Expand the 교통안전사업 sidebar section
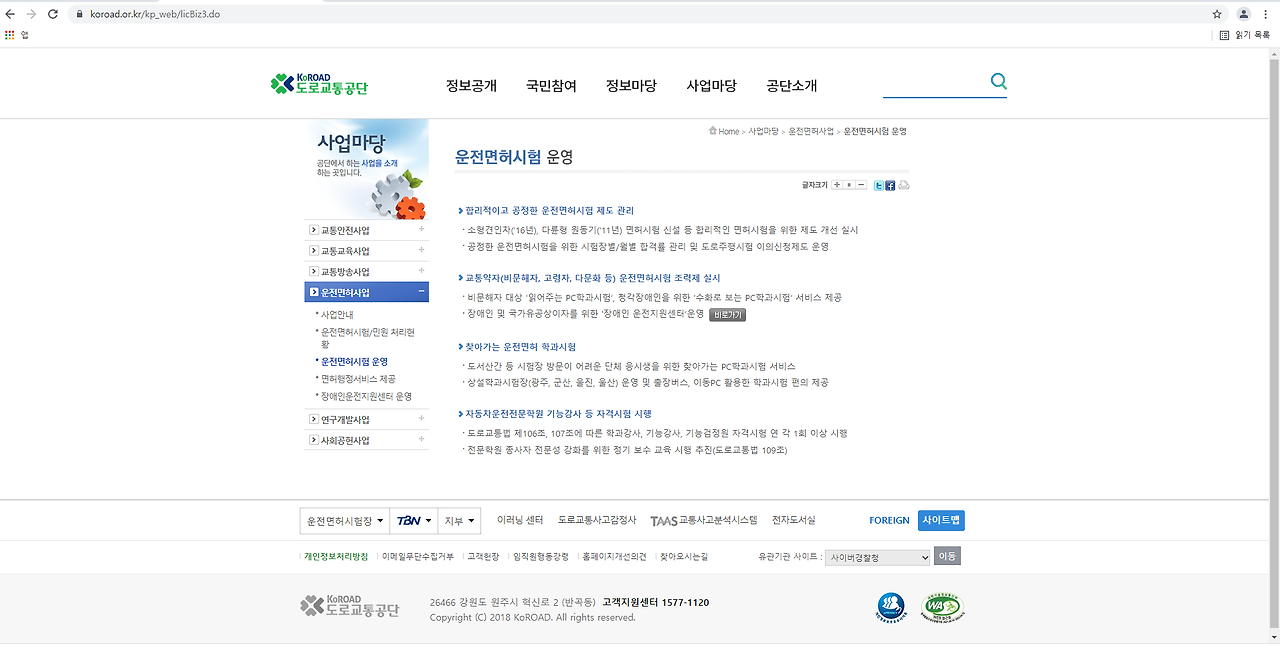 pyautogui.click(x=367, y=229)
